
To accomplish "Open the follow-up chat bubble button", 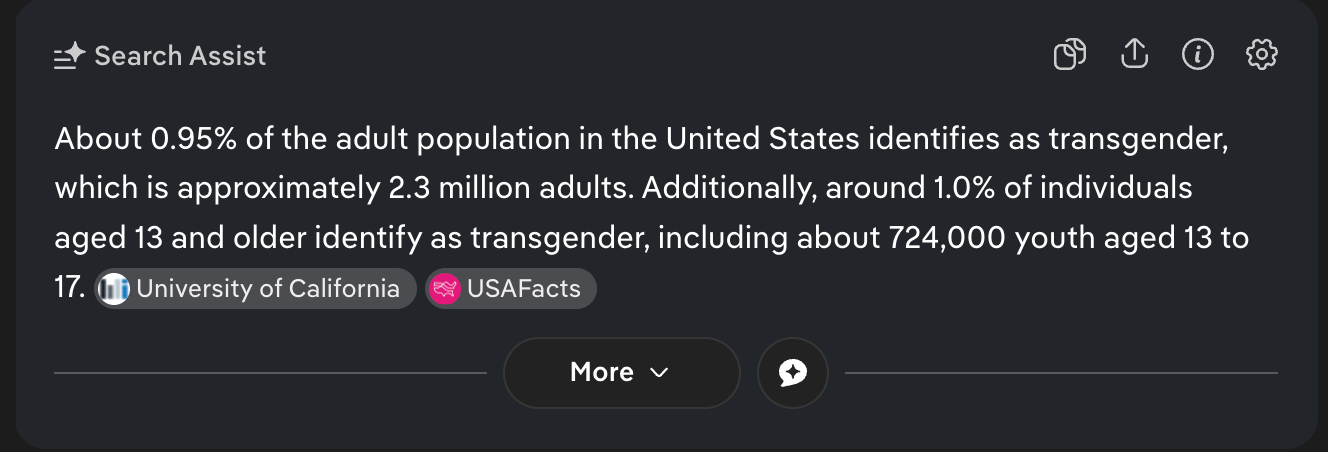I will pyautogui.click(x=792, y=373).
